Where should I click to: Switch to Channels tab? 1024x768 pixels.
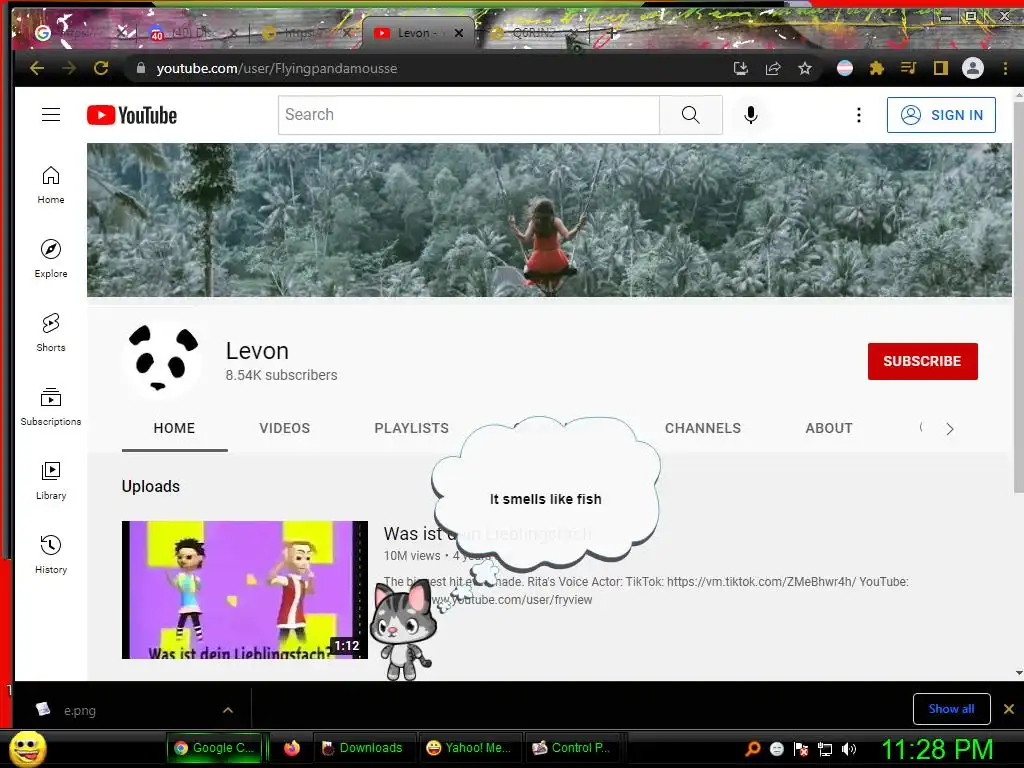703,428
